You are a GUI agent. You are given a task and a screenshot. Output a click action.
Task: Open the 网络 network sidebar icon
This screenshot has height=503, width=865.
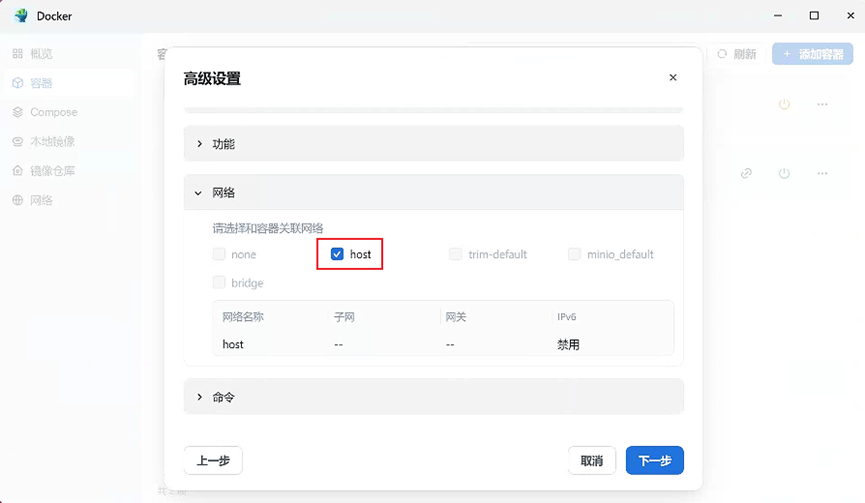18,200
